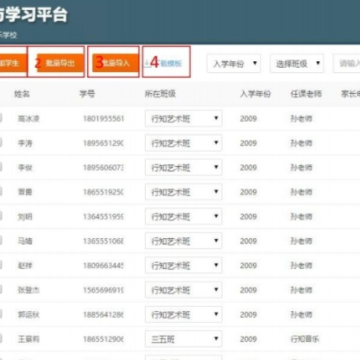Click student number starting 136555106
Viewport: 360px width, 360px height.
103,241
